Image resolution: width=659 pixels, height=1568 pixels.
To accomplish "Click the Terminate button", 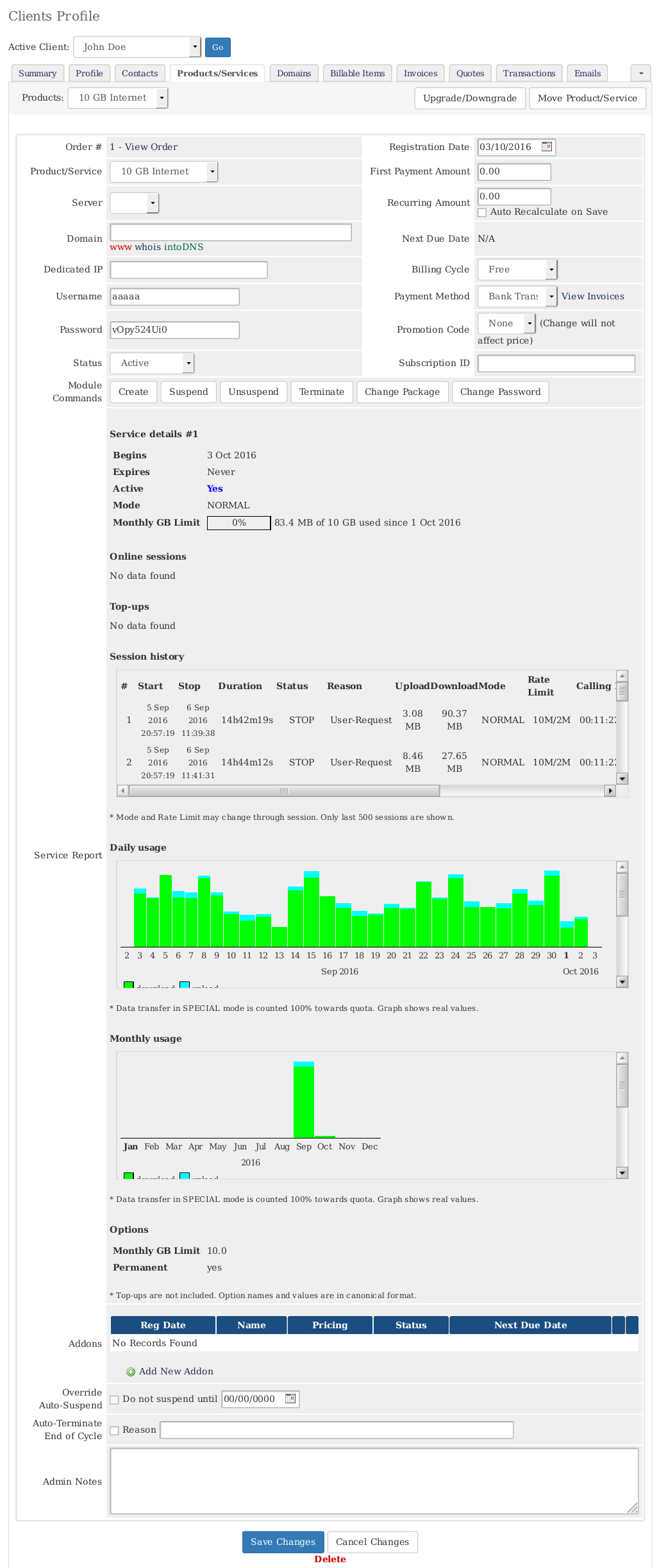I will [322, 392].
